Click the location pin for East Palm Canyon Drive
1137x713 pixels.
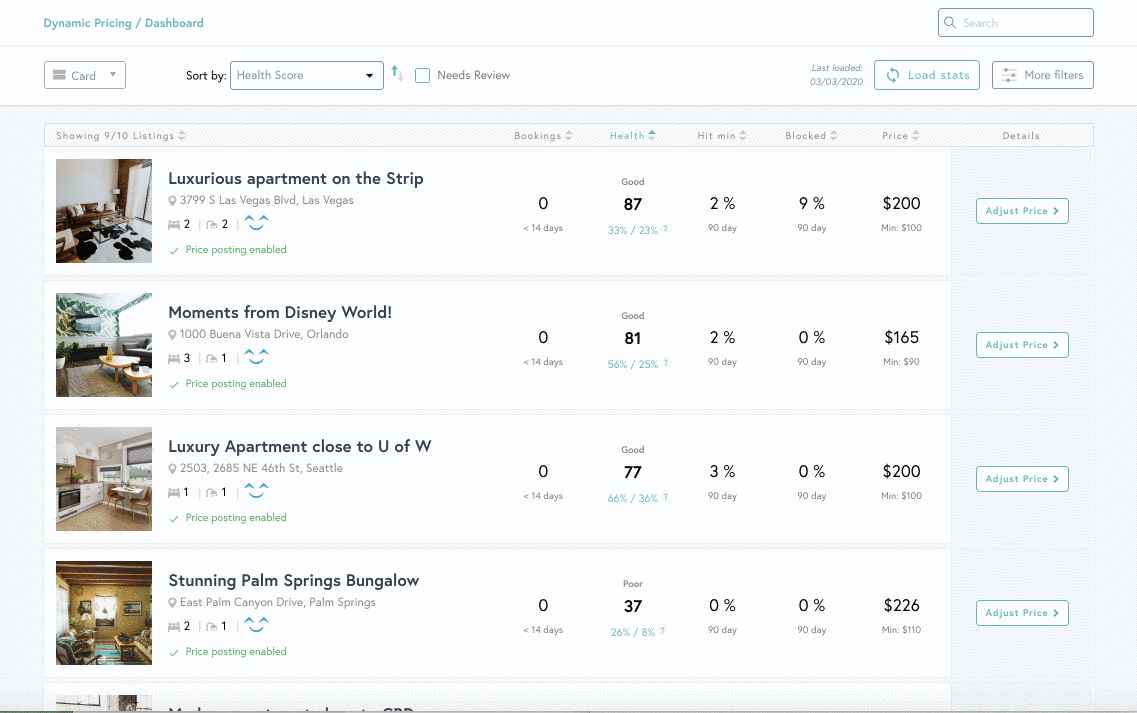click(173, 603)
